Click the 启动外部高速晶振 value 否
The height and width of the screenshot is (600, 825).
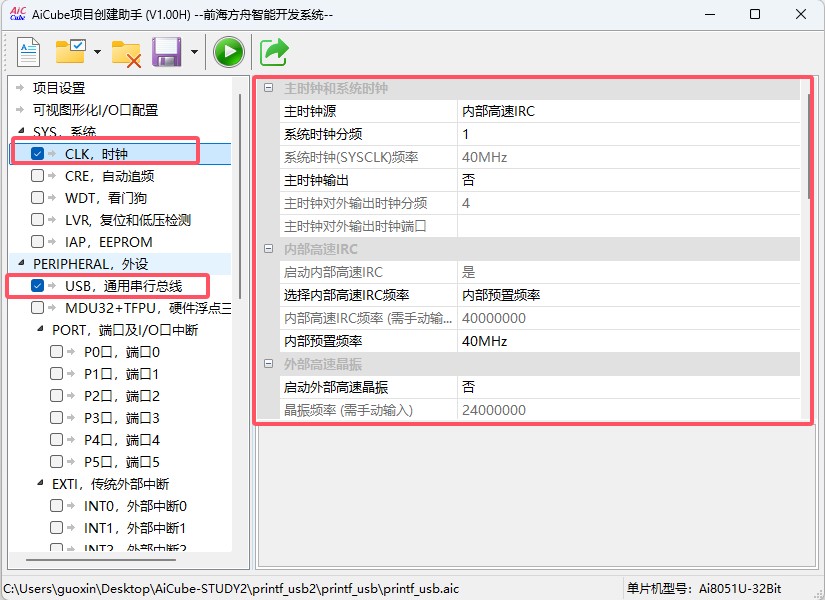click(629, 387)
